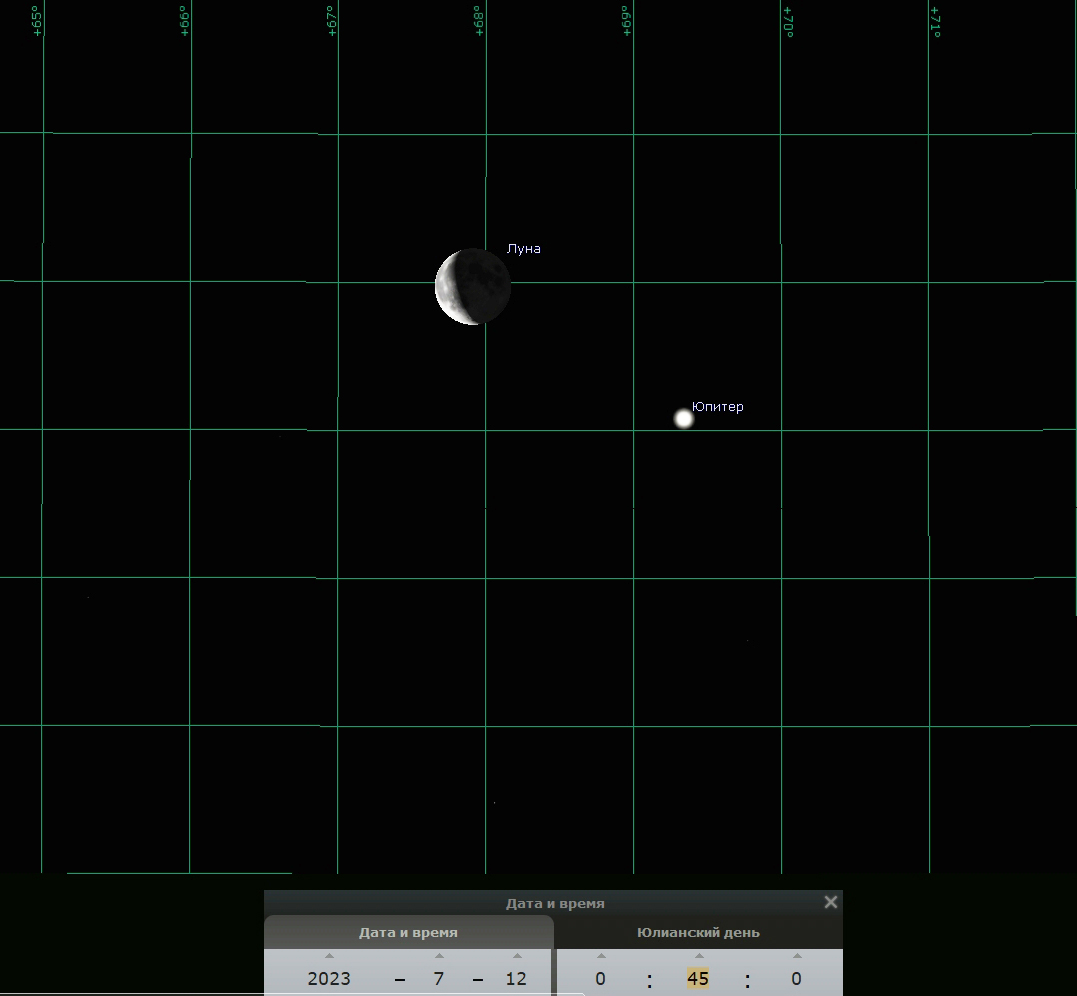This screenshot has height=996, width=1077.
Task: Click the +68° grid label
Action: click(x=479, y=21)
